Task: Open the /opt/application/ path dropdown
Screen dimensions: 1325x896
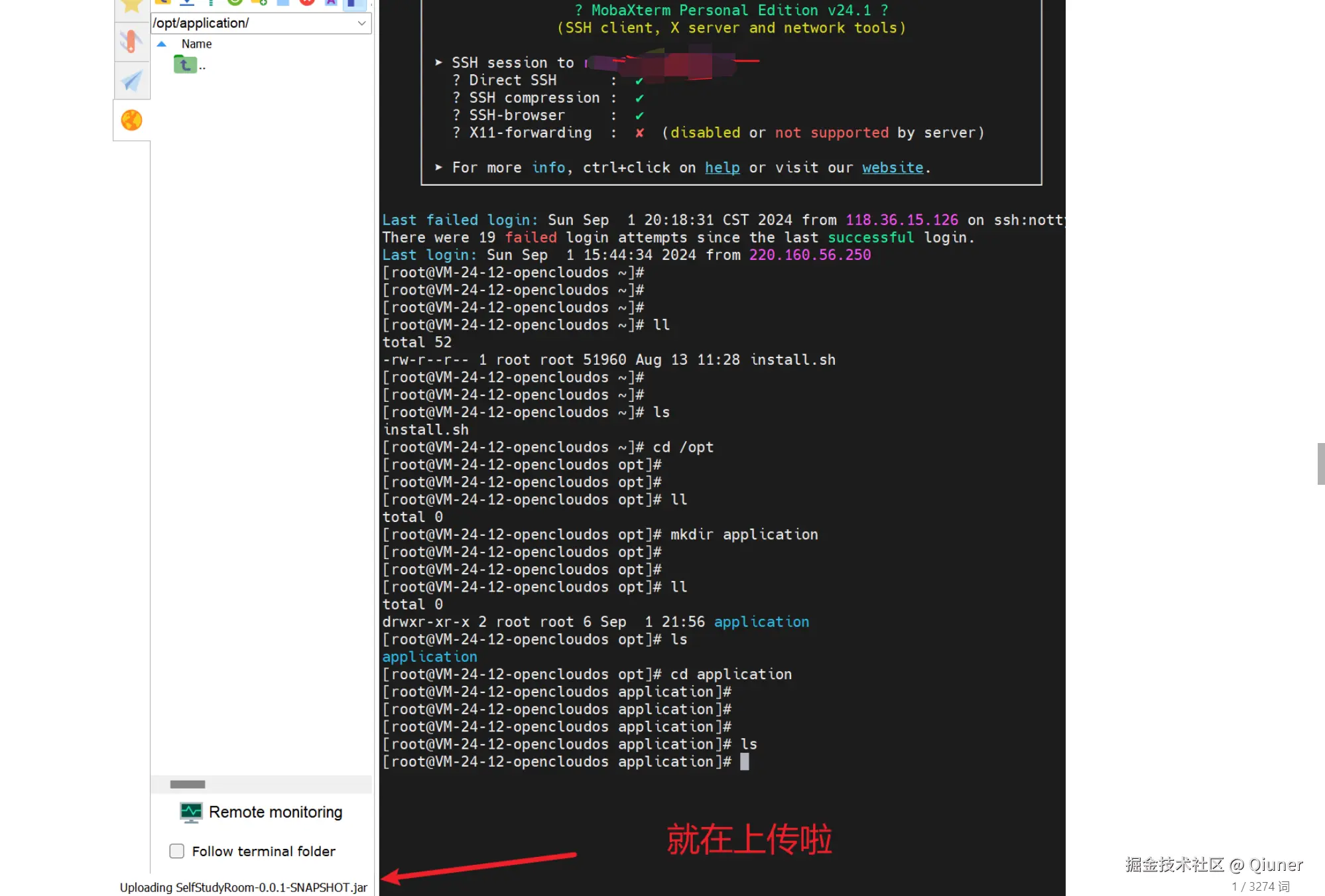Action: coord(362,23)
